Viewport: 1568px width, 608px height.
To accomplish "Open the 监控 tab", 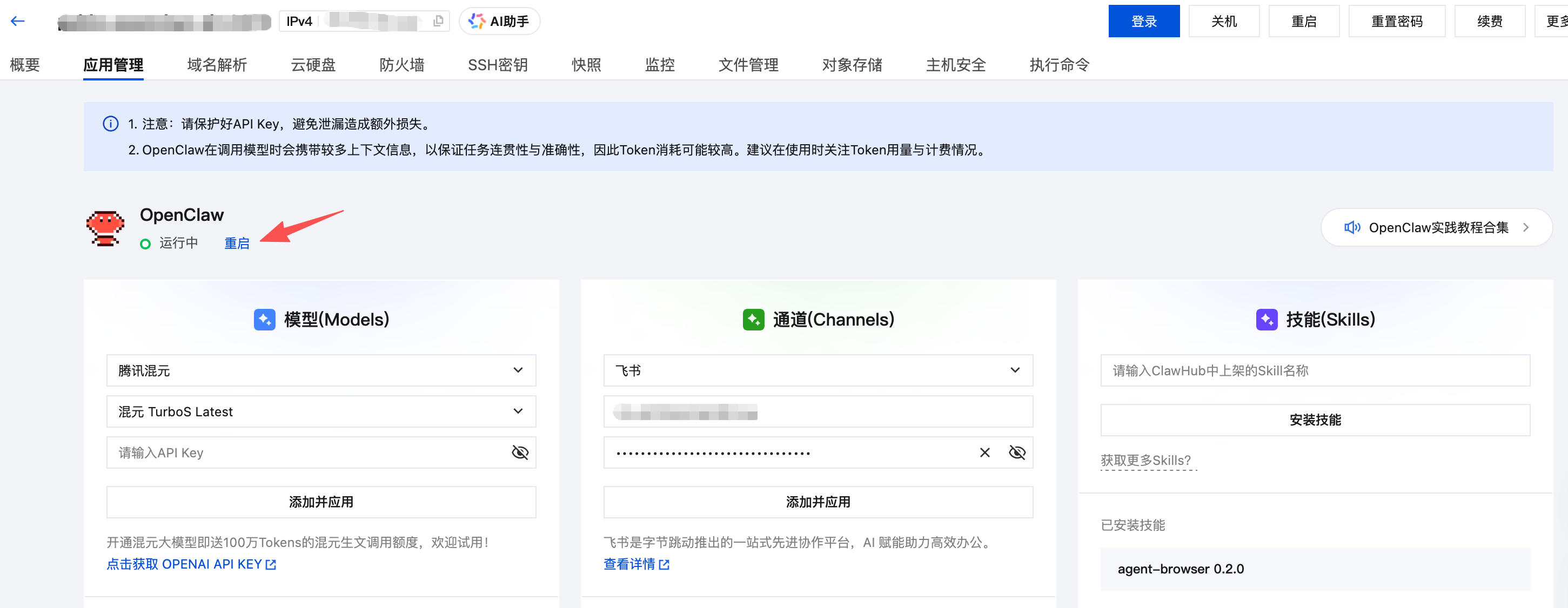I will pos(659,64).
